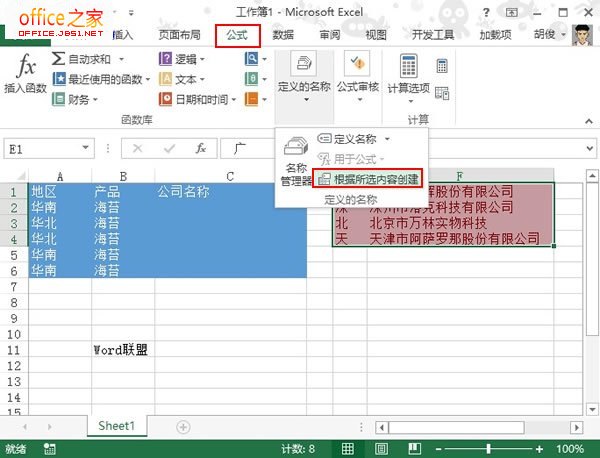Click the 100% zoom level
Image resolution: width=600 pixels, height=458 pixels.
570,449
